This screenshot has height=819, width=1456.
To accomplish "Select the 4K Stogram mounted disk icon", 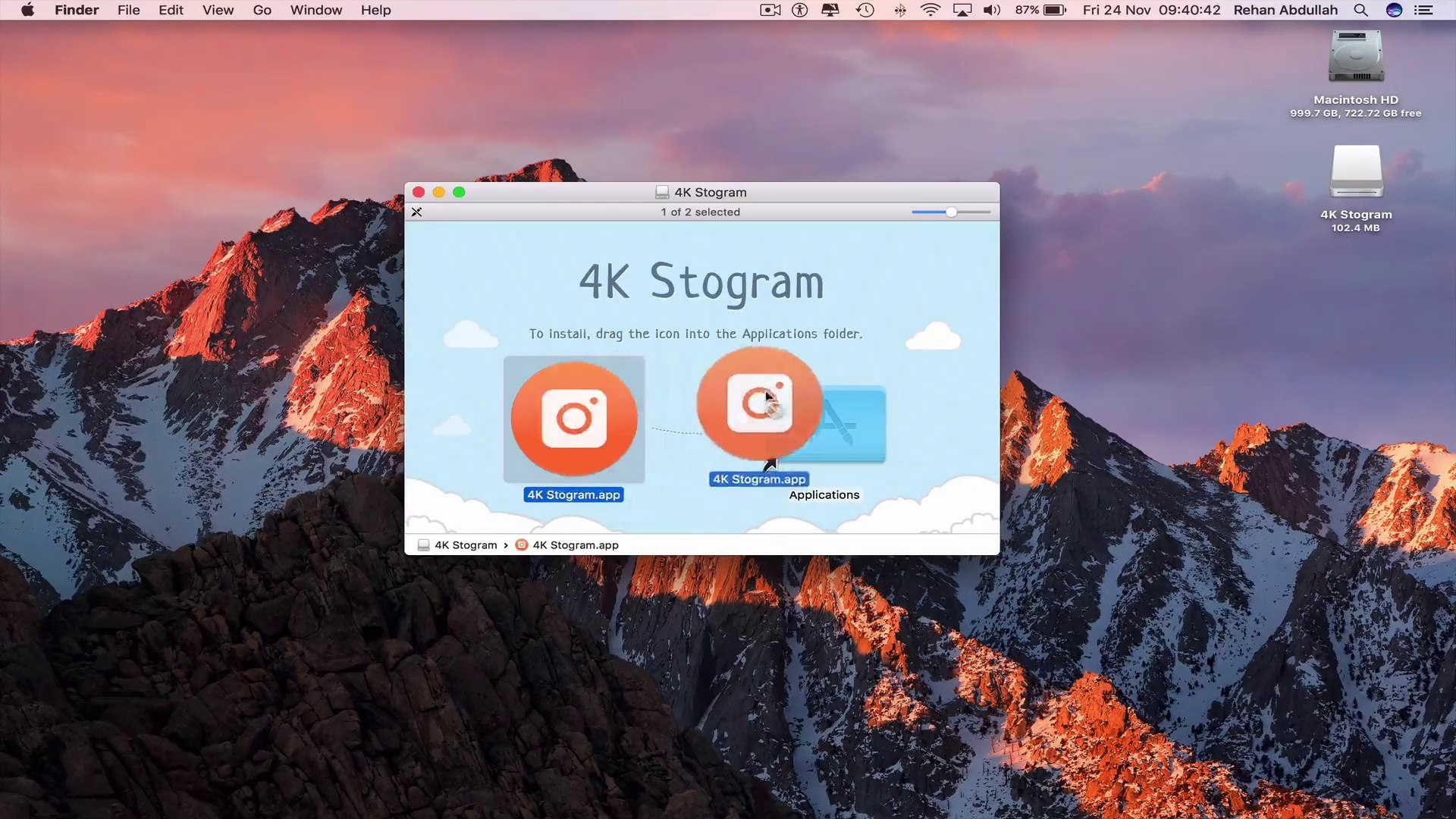I will 1356,173.
